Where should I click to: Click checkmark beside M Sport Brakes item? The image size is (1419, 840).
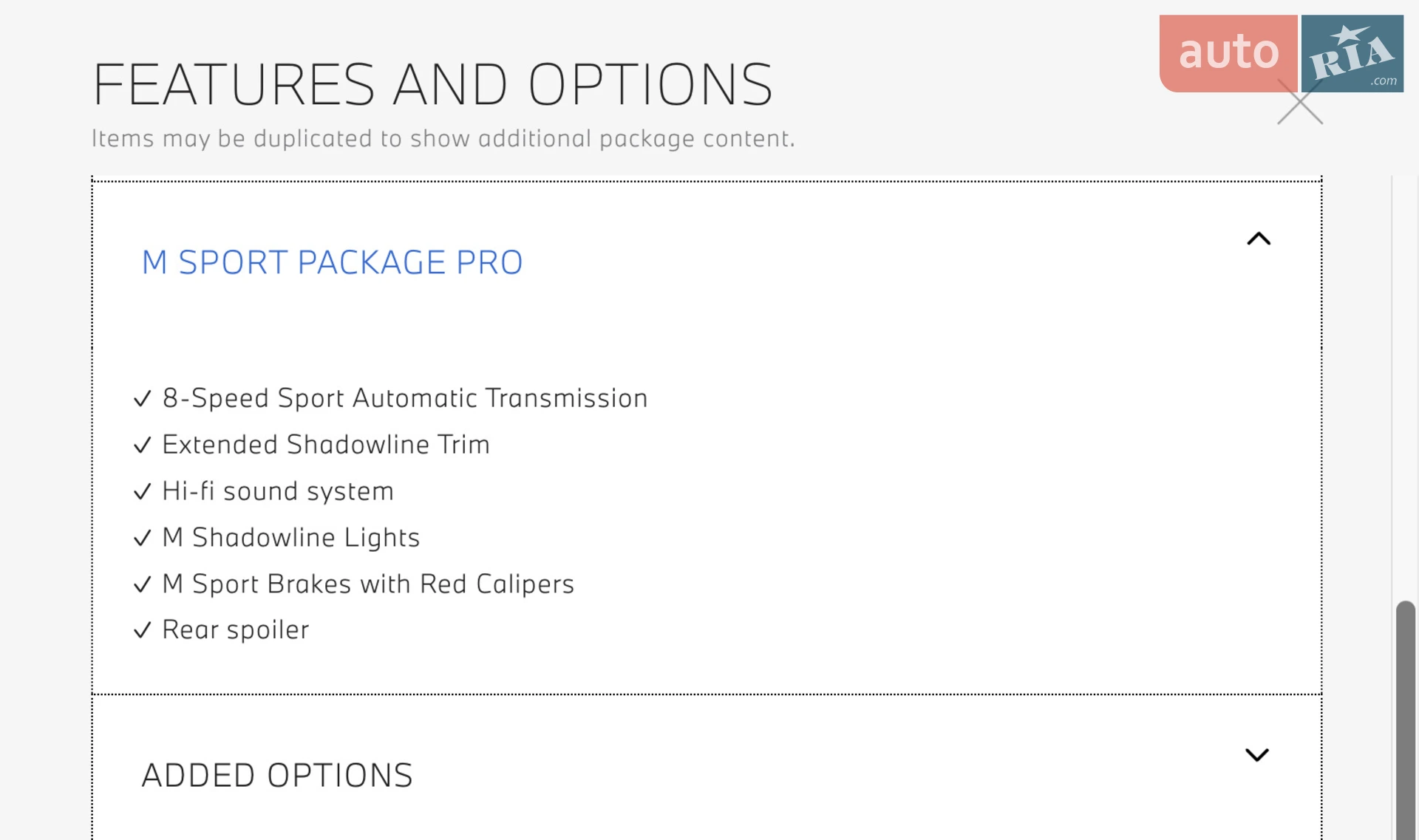click(143, 584)
